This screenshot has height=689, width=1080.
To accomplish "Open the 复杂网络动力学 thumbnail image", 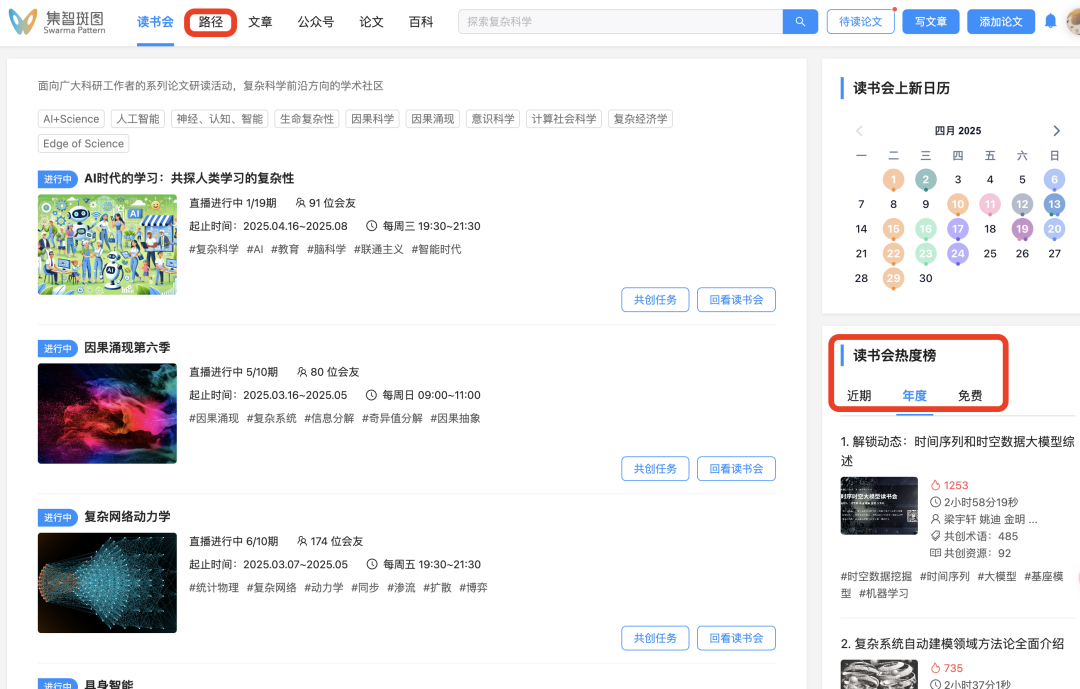I will pyautogui.click(x=107, y=582).
